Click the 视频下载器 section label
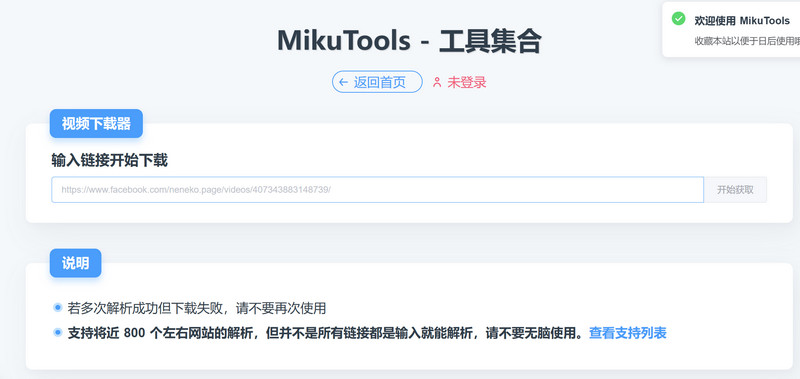 [x=96, y=123]
